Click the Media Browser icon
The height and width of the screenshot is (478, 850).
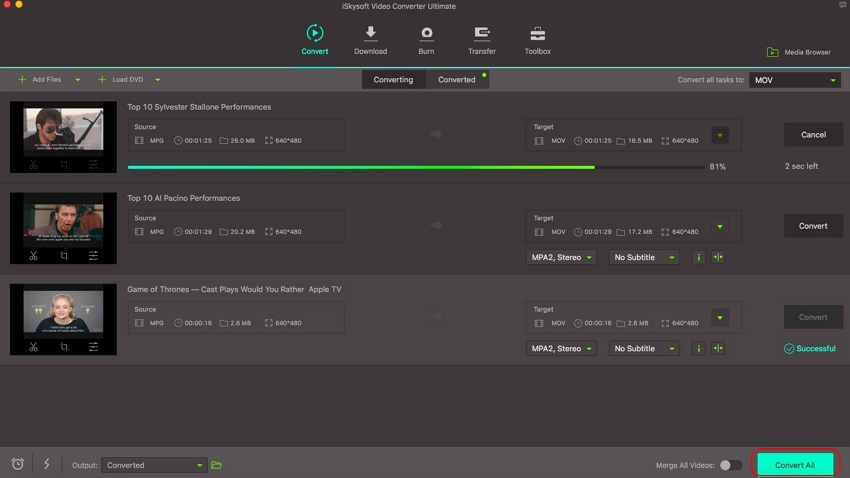click(773, 52)
